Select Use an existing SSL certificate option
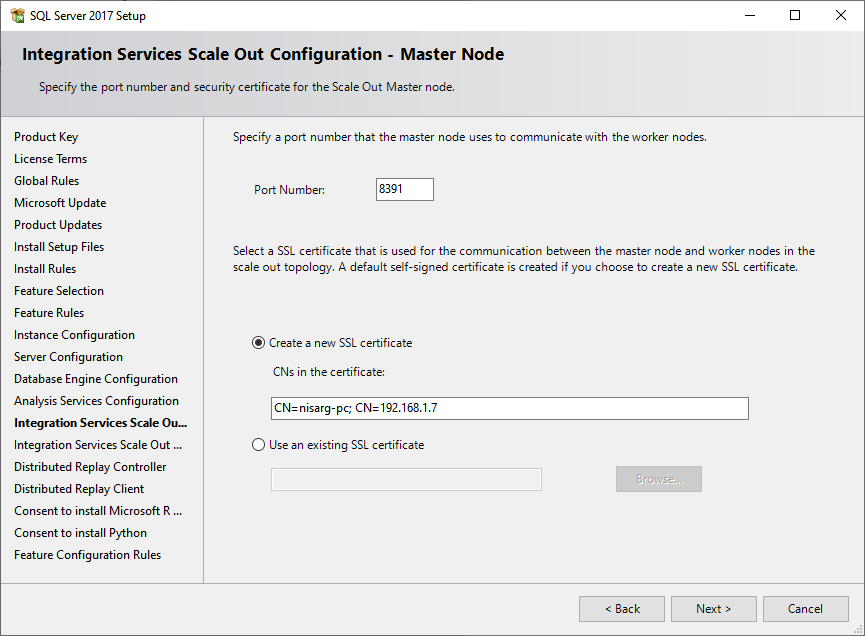Viewport: 865px width, 636px height. click(260, 445)
